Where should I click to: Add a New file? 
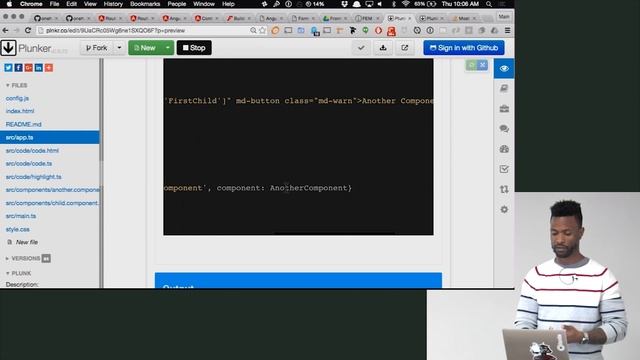[23, 242]
